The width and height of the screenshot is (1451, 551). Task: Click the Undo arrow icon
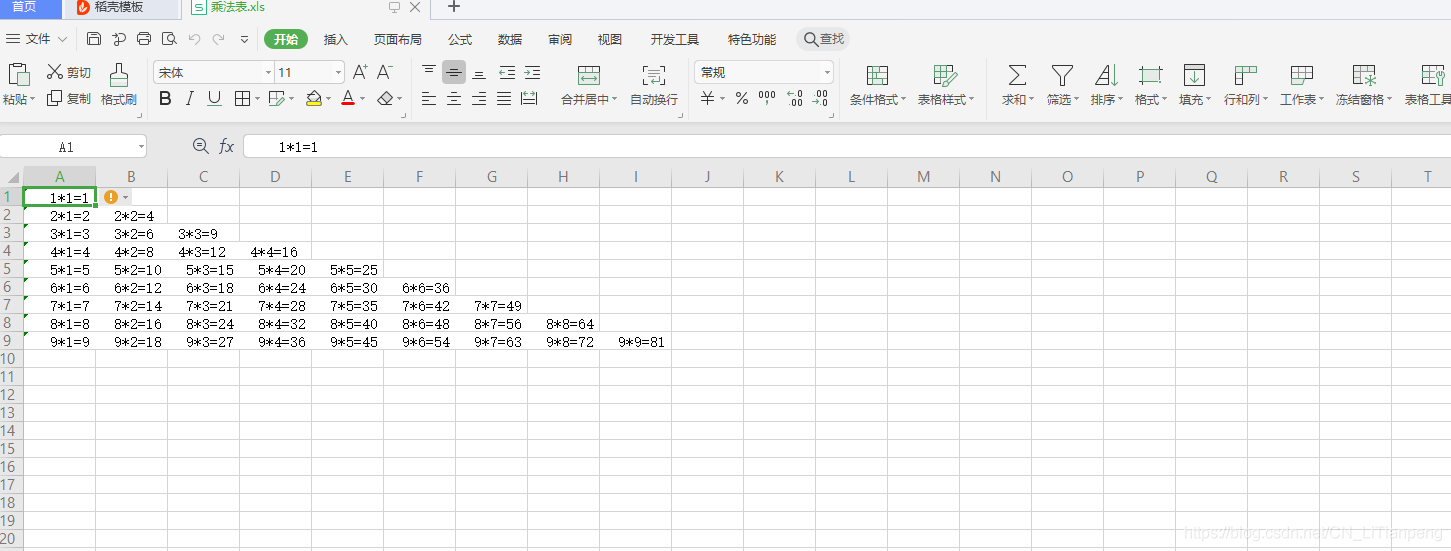click(x=194, y=39)
